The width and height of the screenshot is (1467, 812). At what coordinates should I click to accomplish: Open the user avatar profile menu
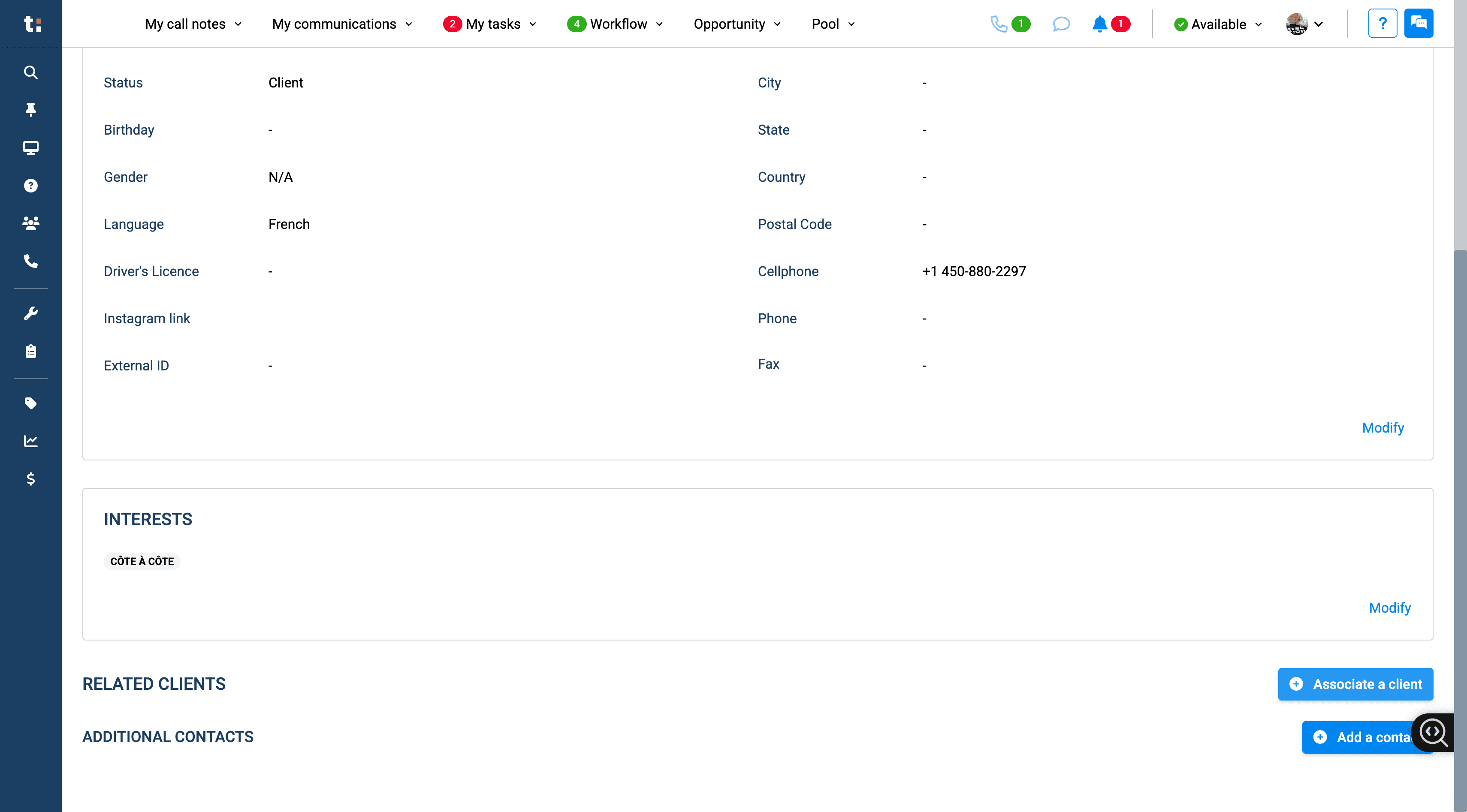(1305, 24)
